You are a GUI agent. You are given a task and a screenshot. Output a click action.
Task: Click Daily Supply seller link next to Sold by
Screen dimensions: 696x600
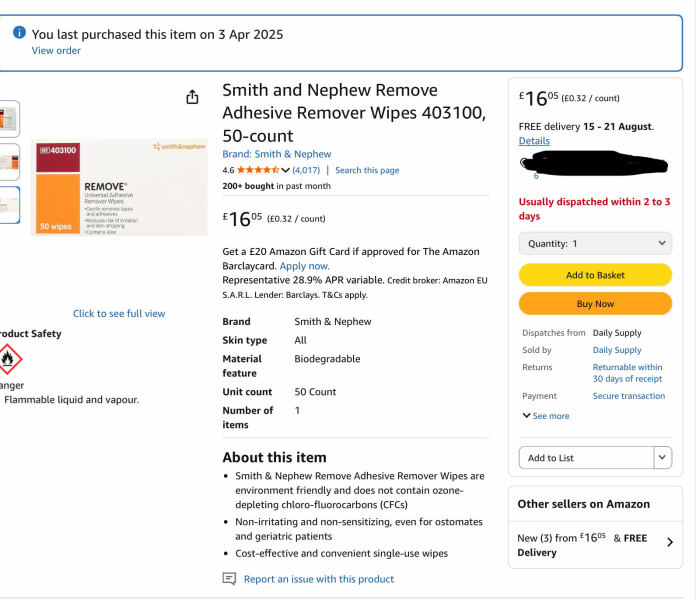[x=617, y=350]
